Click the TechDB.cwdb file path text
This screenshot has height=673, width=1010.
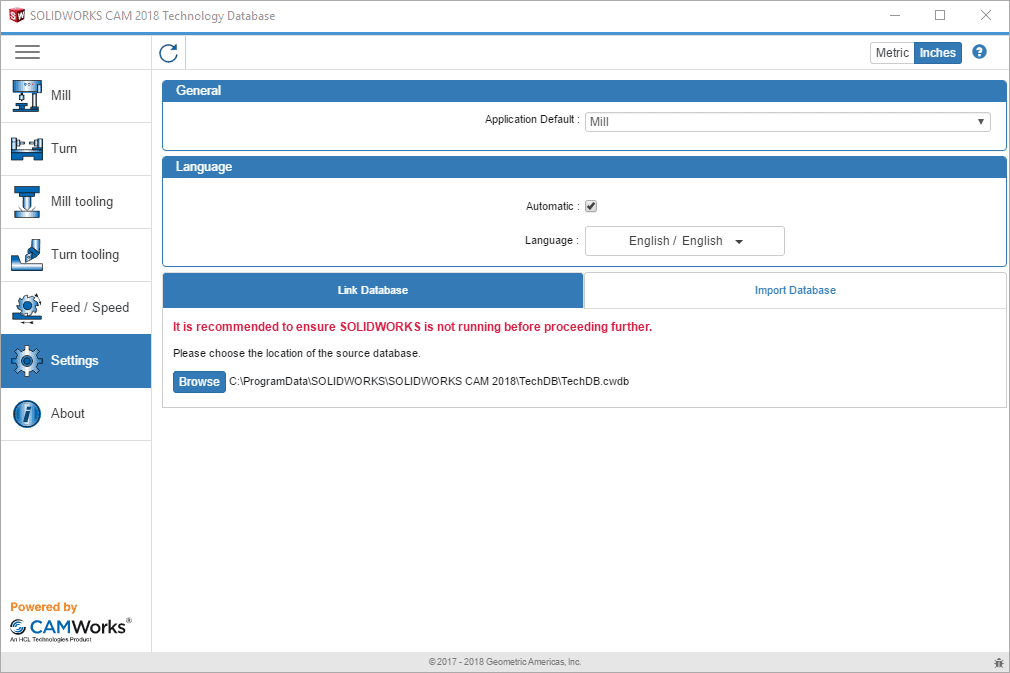coord(429,381)
